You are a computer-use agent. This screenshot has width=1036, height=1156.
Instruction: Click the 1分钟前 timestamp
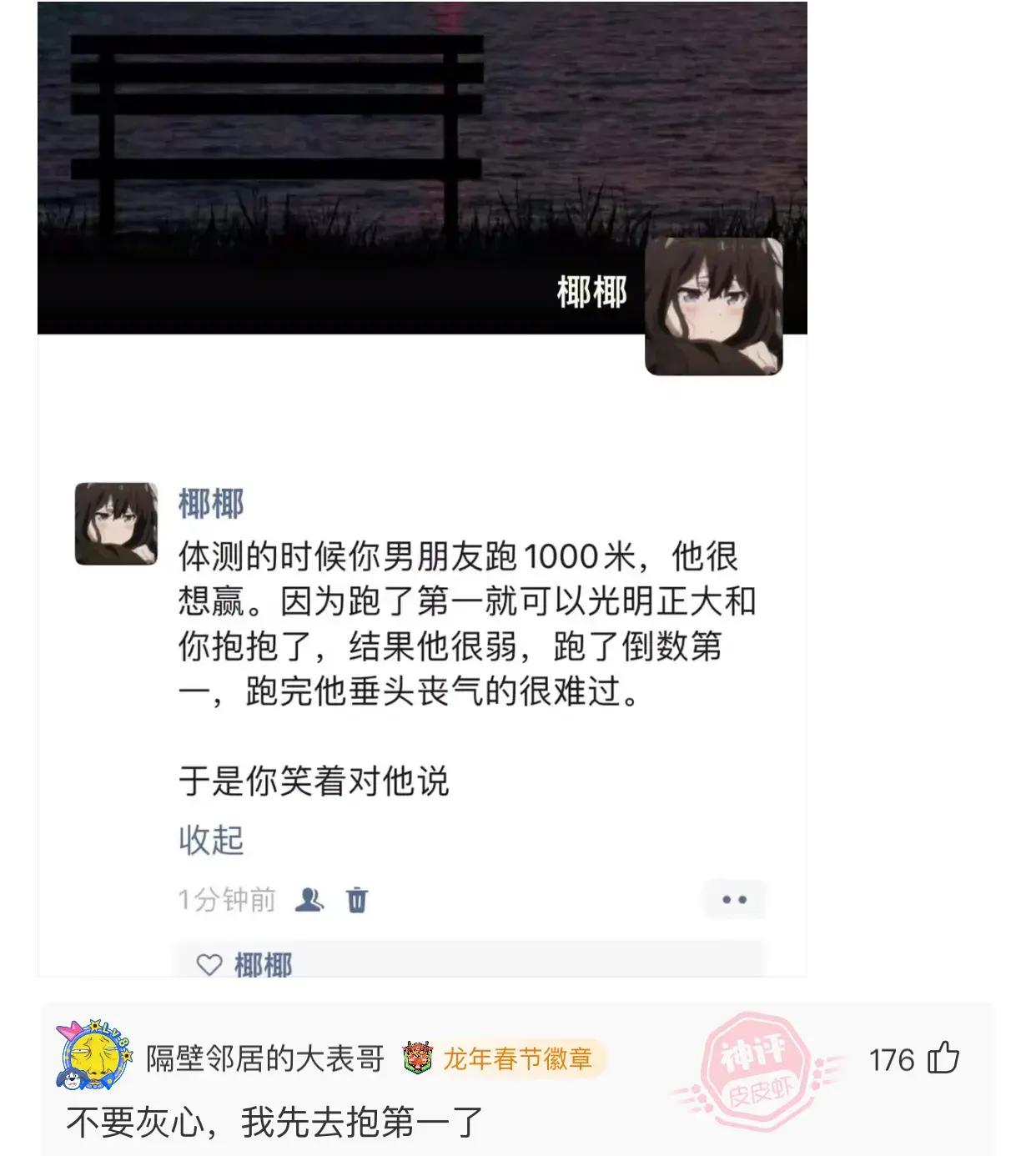click(227, 900)
